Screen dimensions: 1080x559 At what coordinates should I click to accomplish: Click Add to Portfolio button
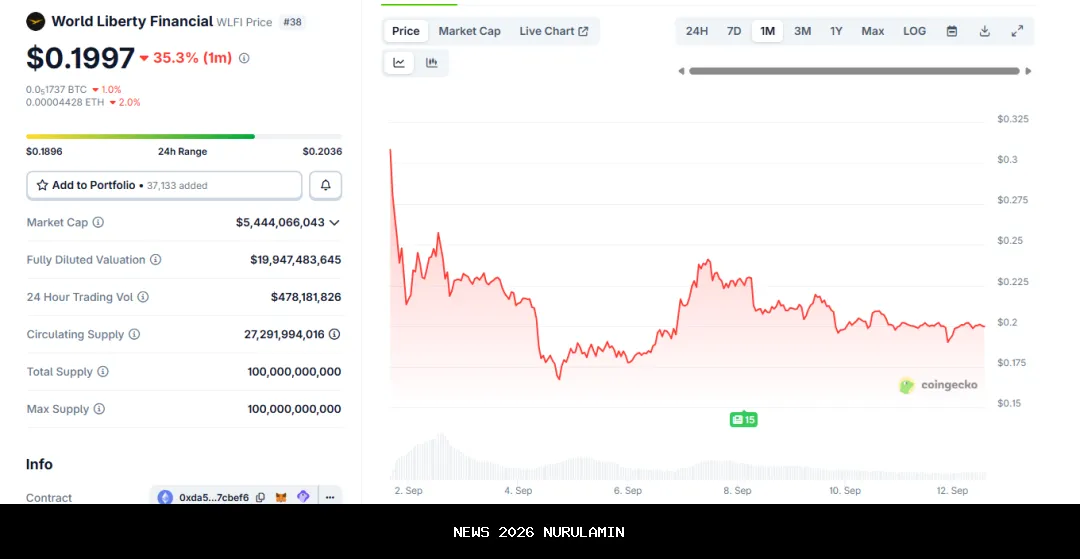click(x=164, y=185)
